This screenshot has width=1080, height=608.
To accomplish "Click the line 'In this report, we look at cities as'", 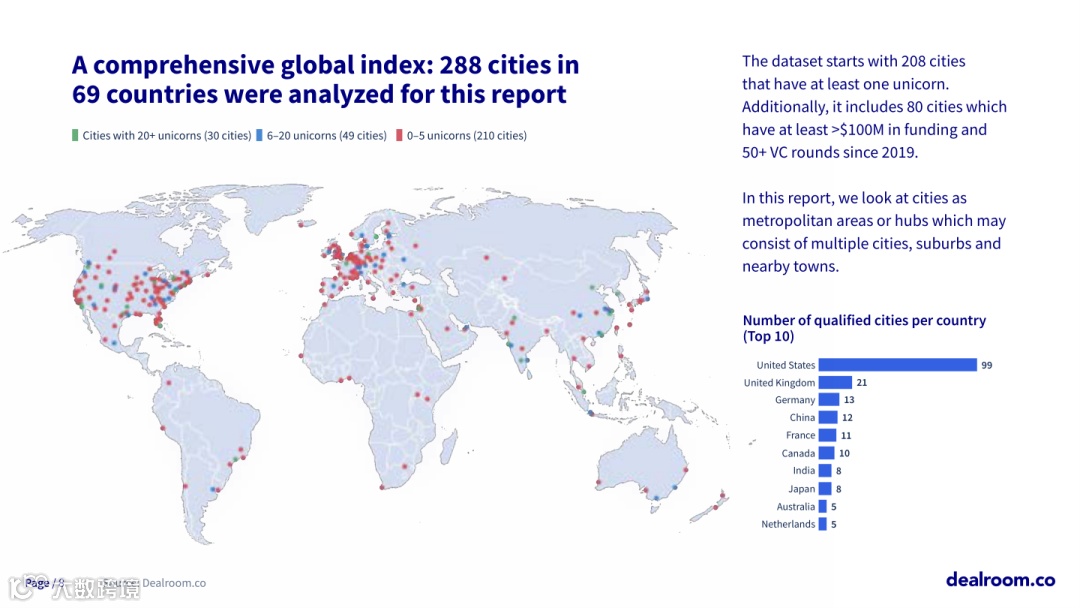I will point(854,198).
